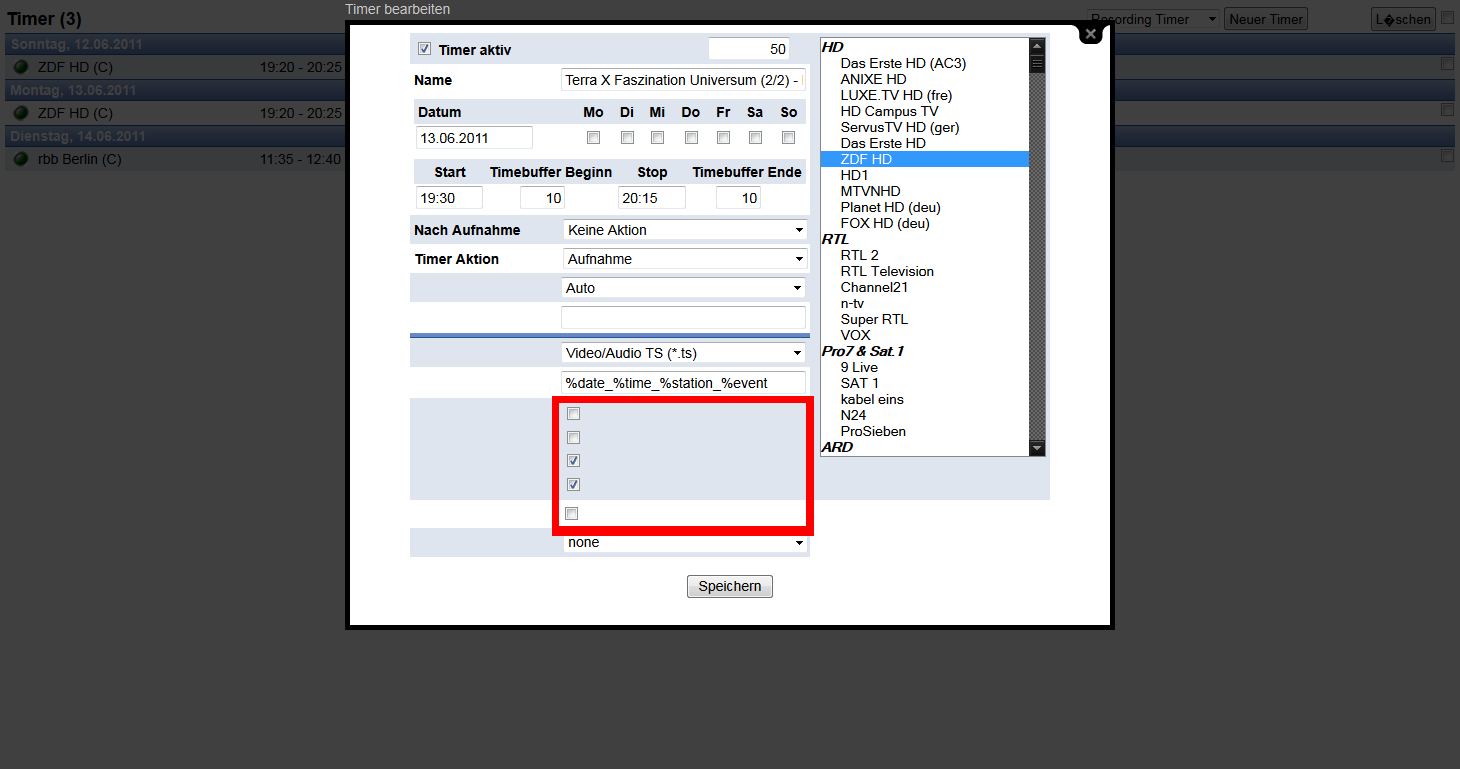The image size is (1460, 769).
Task: Click the Start time field 19:30
Action: 449,198
